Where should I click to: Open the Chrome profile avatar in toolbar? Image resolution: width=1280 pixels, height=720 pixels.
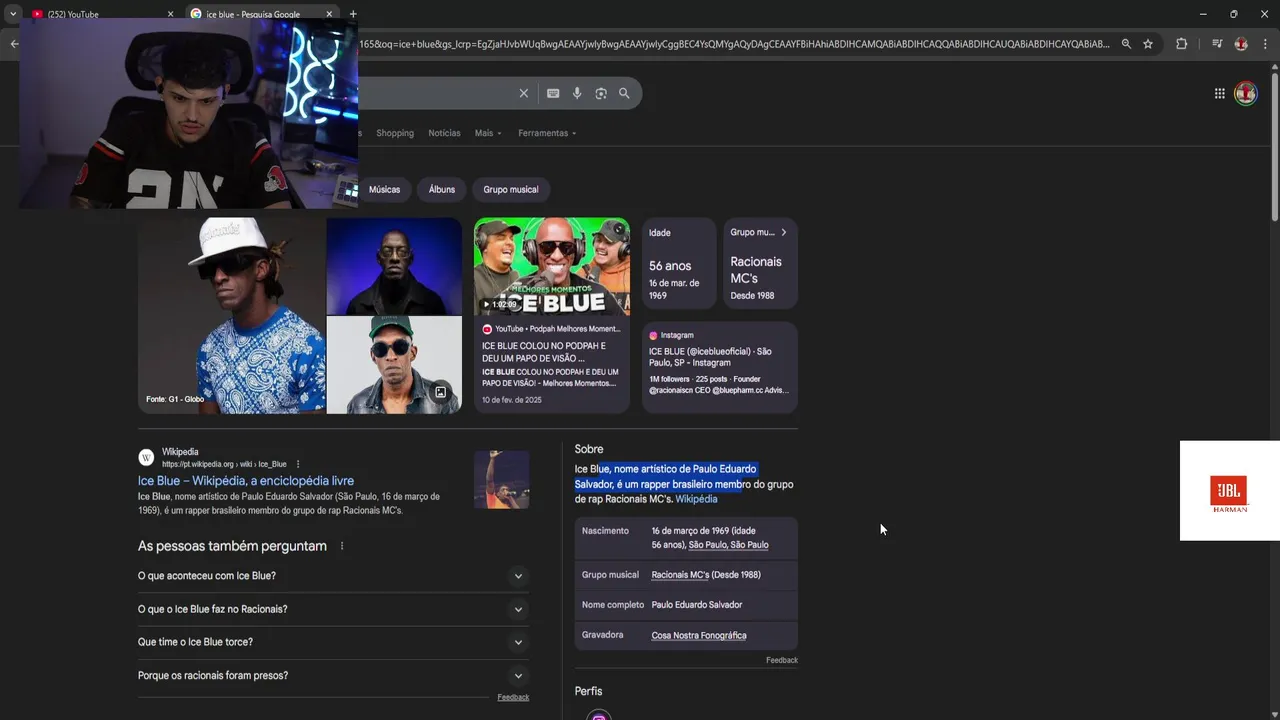pos(1241,44)
